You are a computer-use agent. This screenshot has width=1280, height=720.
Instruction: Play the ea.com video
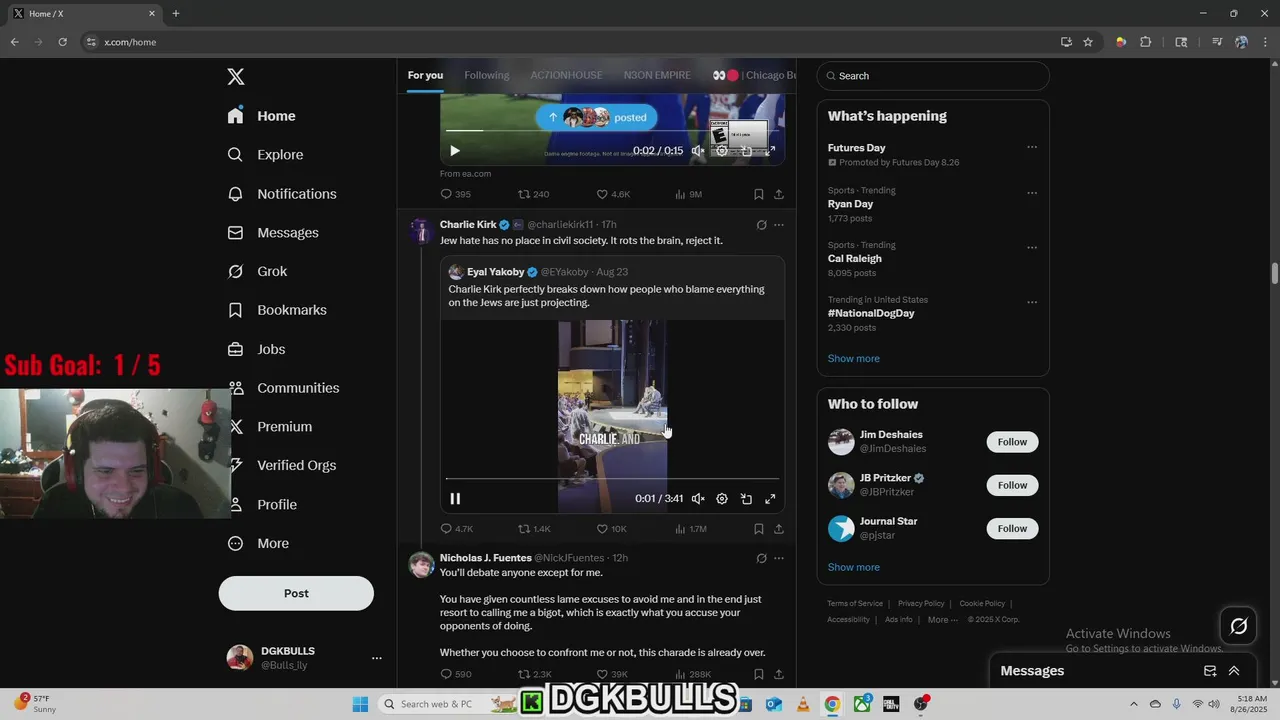click(455, 151)
